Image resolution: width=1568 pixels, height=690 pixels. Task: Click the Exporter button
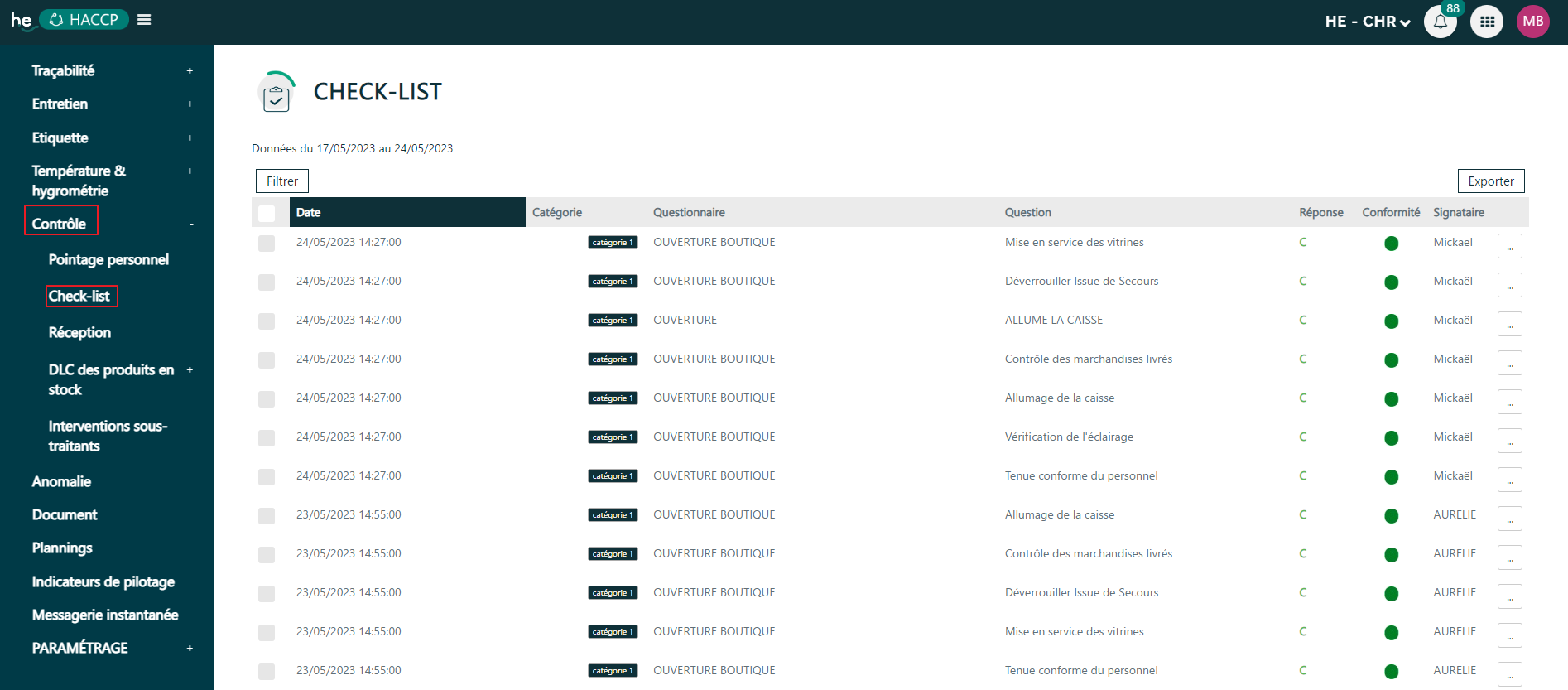(x=1490, y=181)
